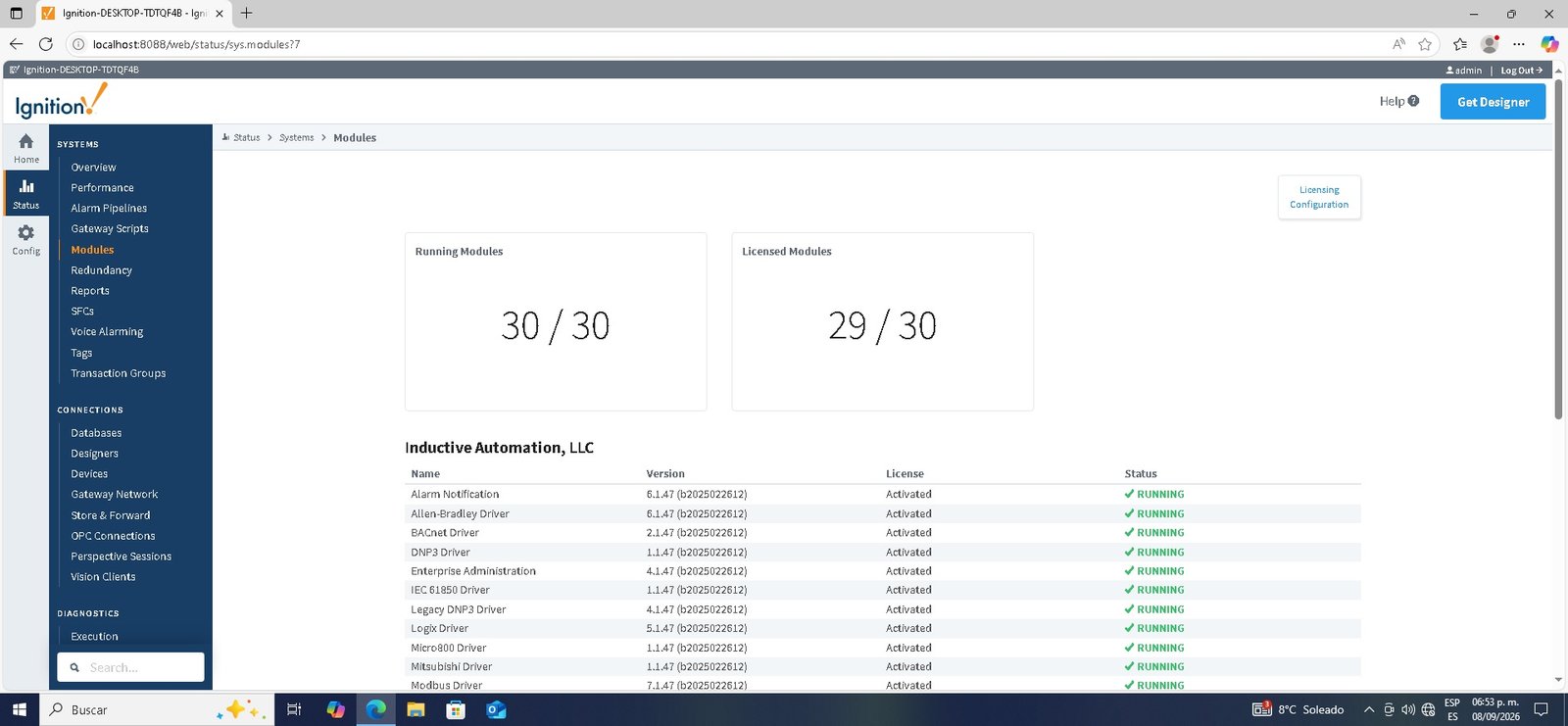The width and height of the screenshot is (1568, 726).
Task: Open Vision Clients in sidebar
Action: tap(103, 577)
